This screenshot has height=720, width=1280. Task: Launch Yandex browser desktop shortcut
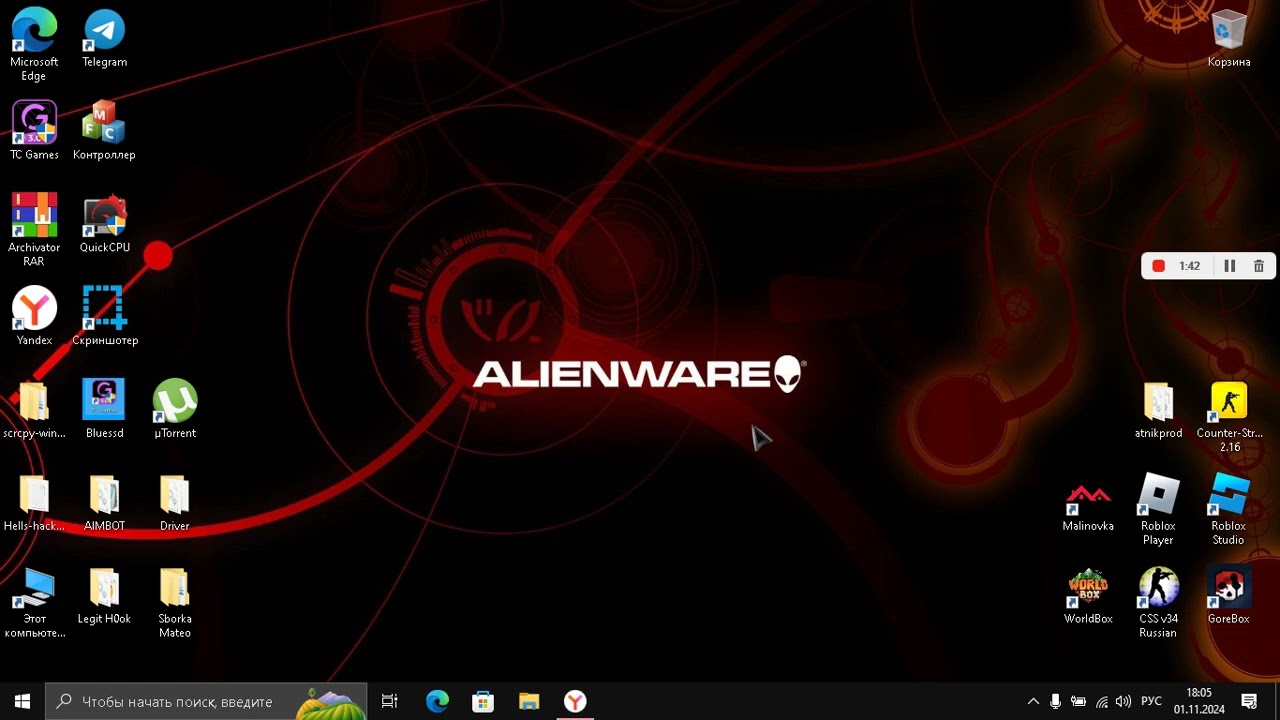click(34, 317)
